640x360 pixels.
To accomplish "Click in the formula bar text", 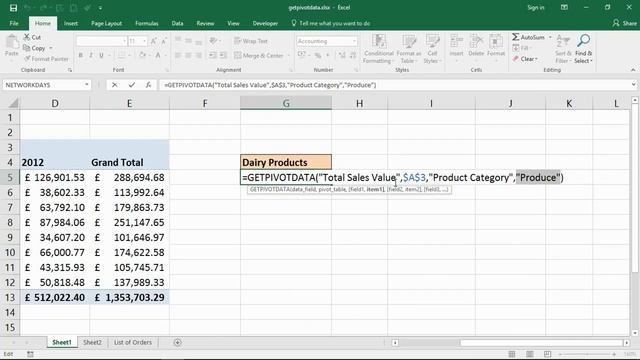I will point(270,85).
